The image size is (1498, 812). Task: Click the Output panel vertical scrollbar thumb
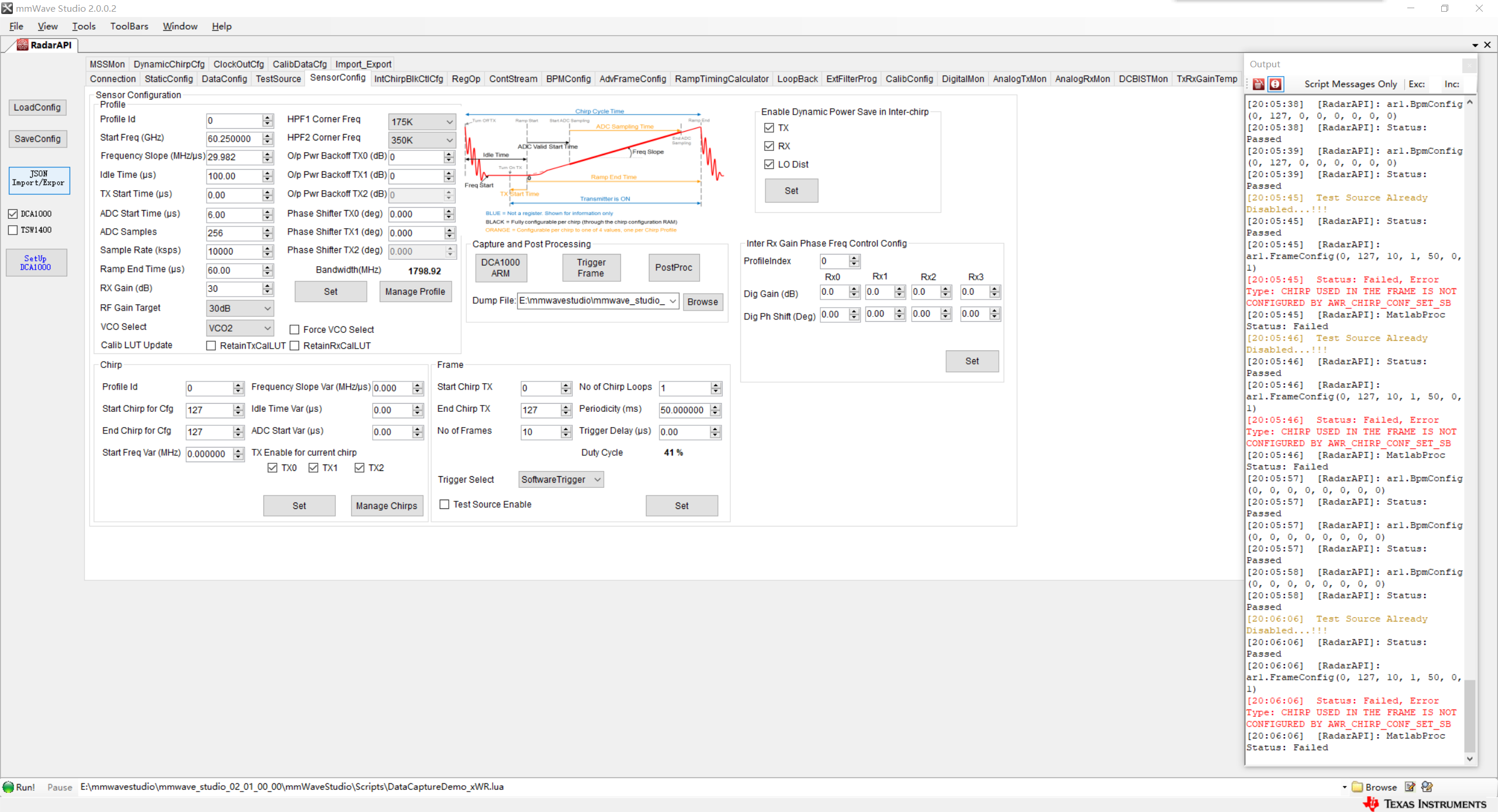click(1469, 715)
